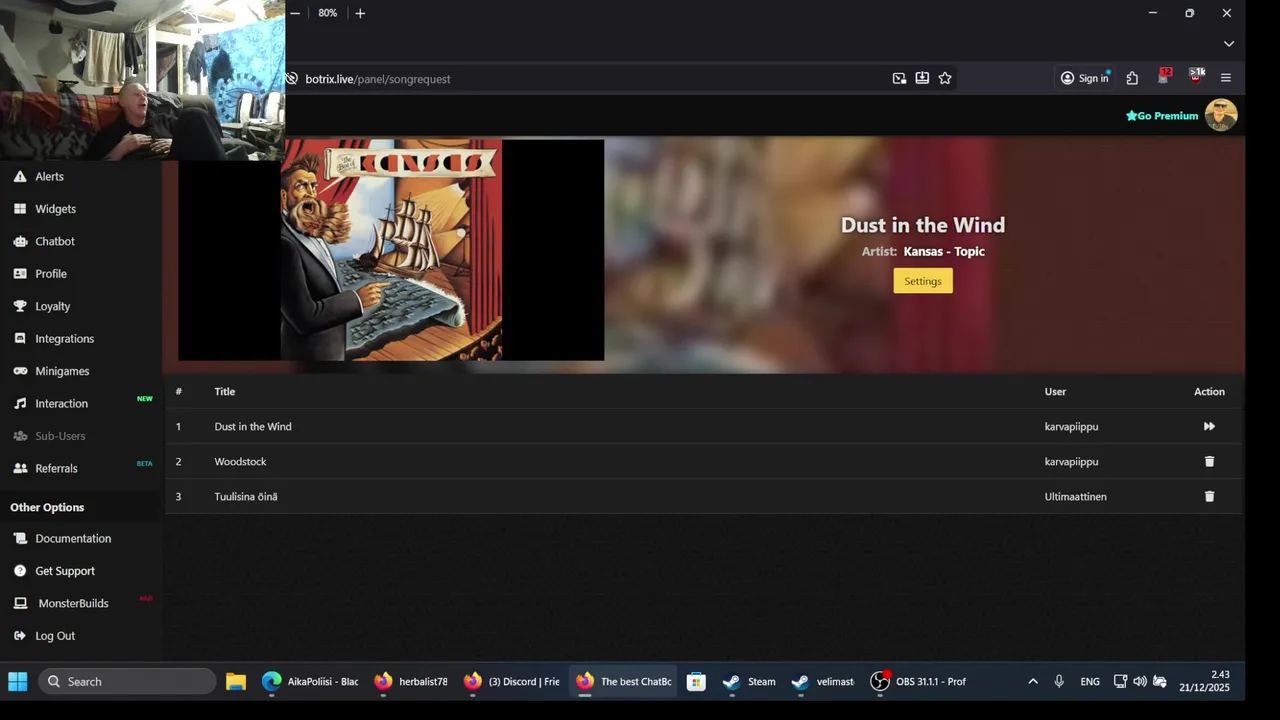Click user Ultimaattinen in the queue
This screenshot has height=720, width=1280.
pos(1075,496)
